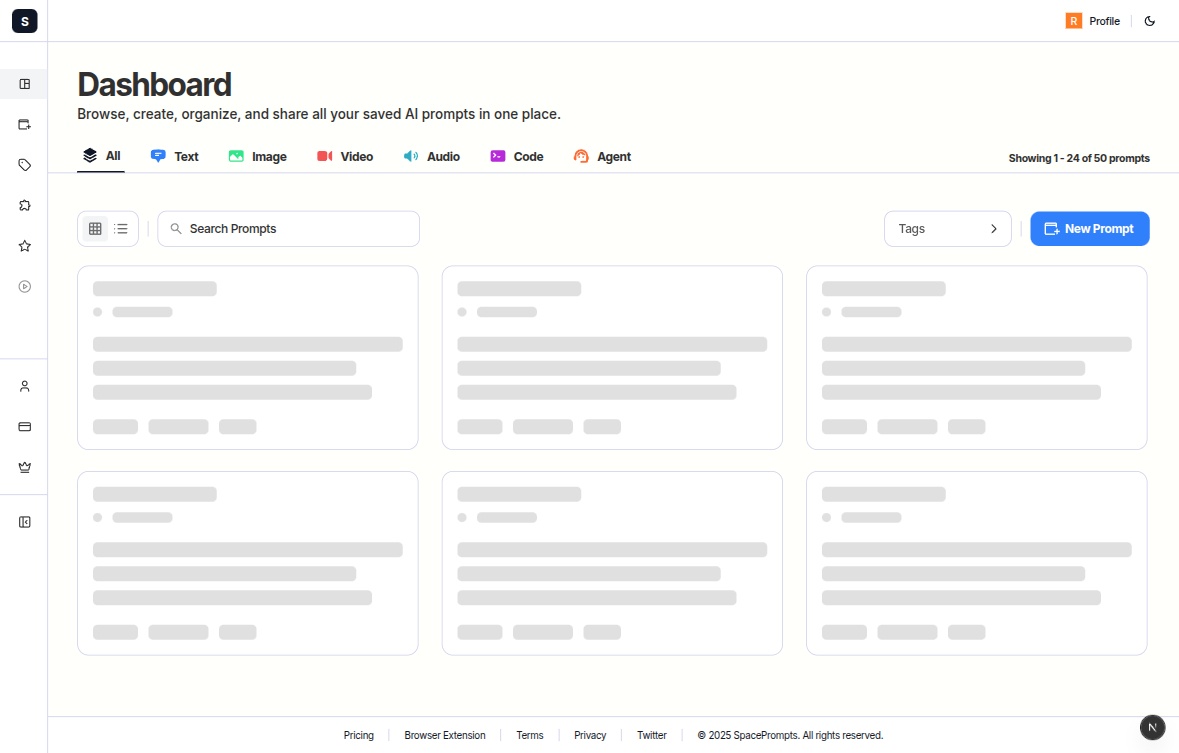Click the new prompt icon in the sidebar

pos(25,124)
